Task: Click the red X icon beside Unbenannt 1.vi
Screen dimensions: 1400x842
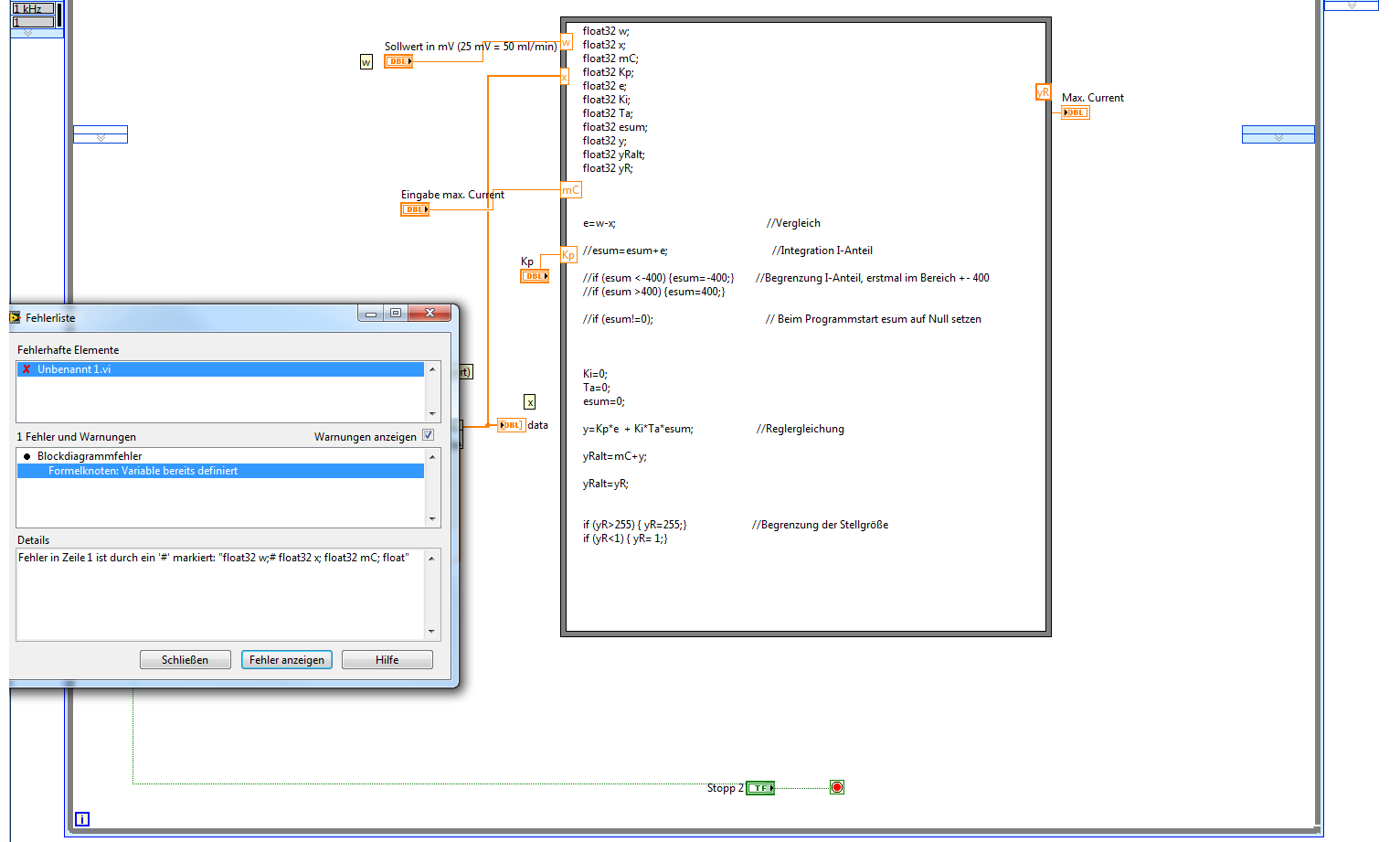Action: [x=27, y=369]
